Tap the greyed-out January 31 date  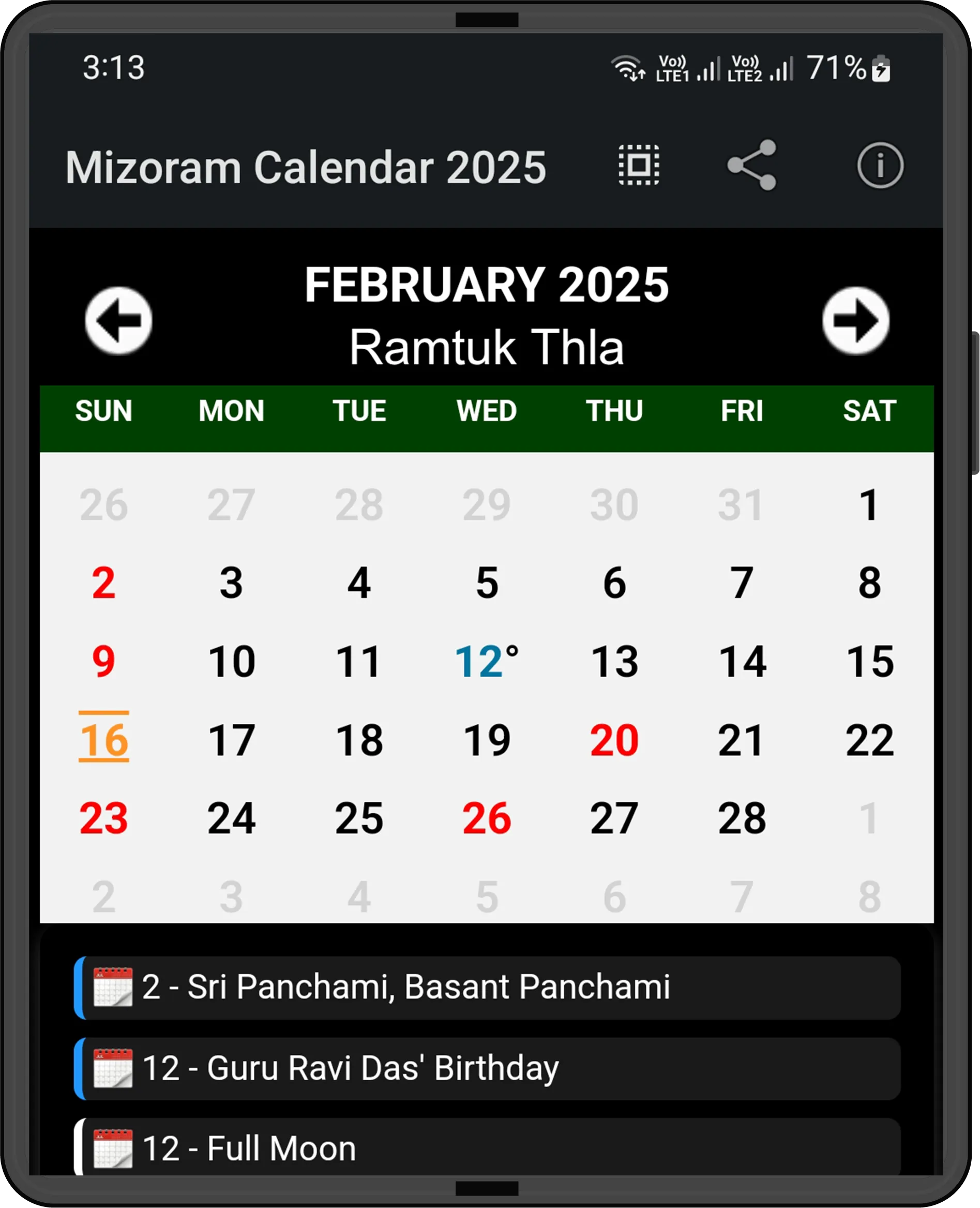(741, 504)
